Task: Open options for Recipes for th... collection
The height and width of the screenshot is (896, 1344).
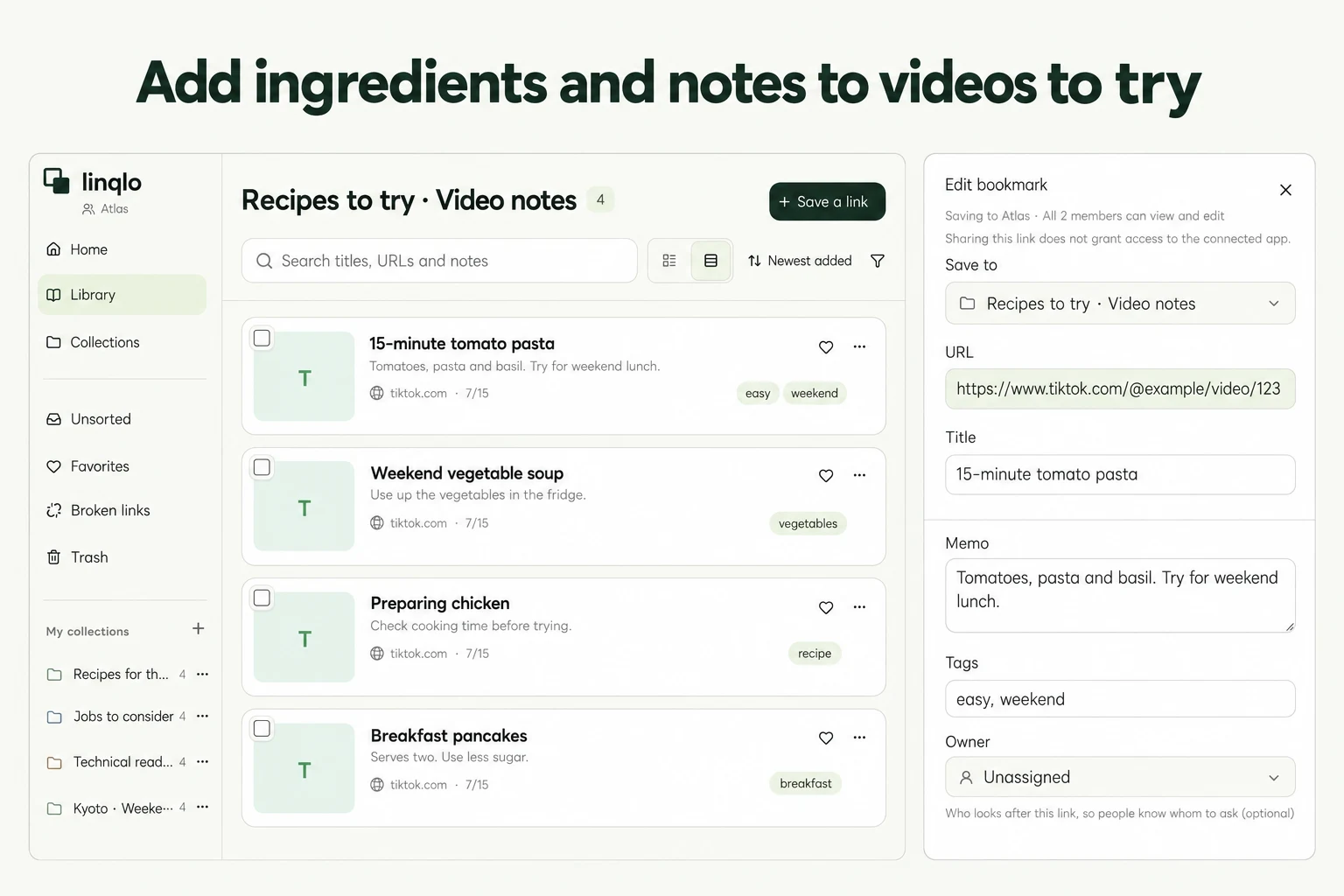Action: click(203, 675)
